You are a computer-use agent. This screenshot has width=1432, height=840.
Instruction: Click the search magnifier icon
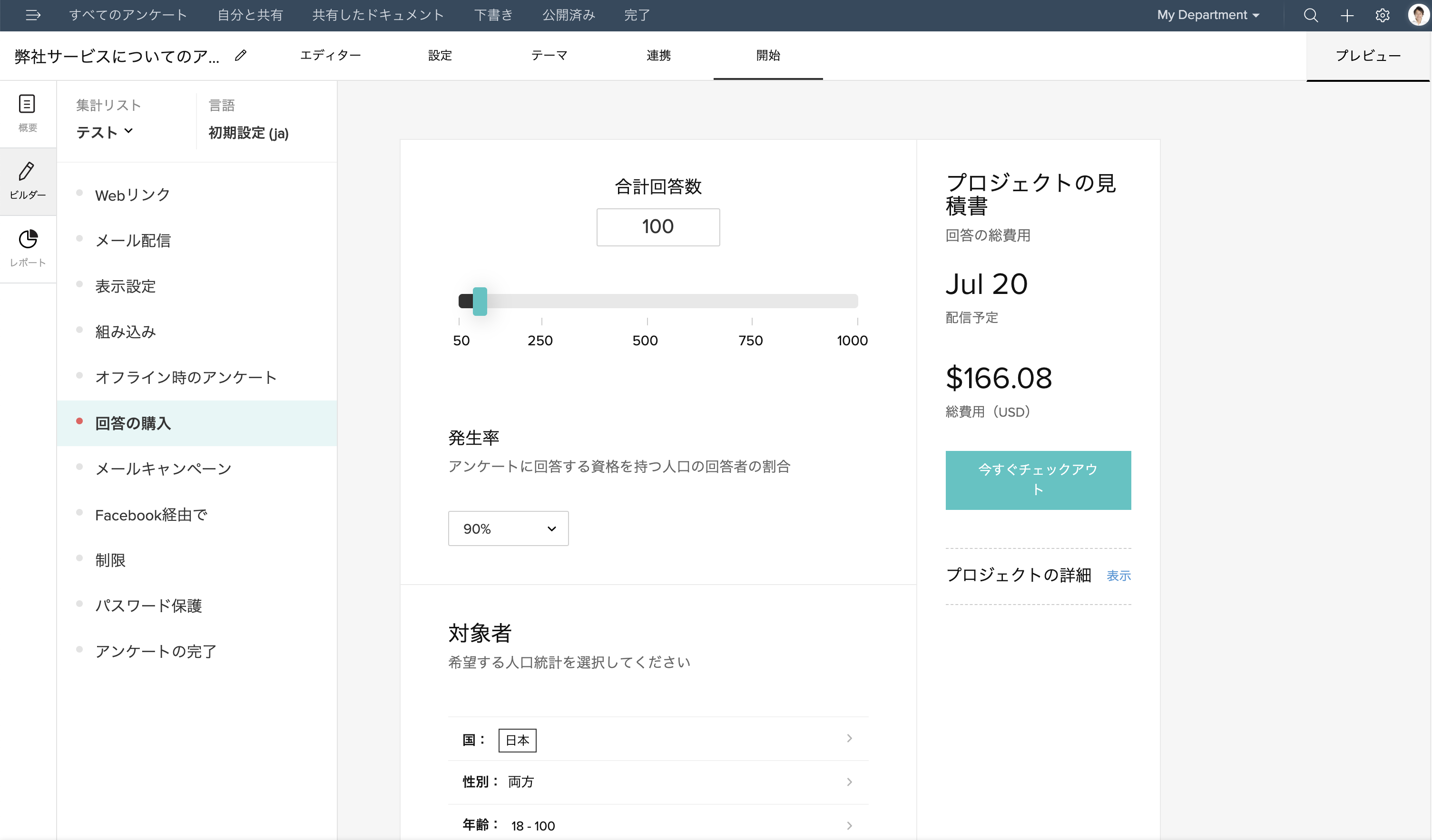(1310, 15)
